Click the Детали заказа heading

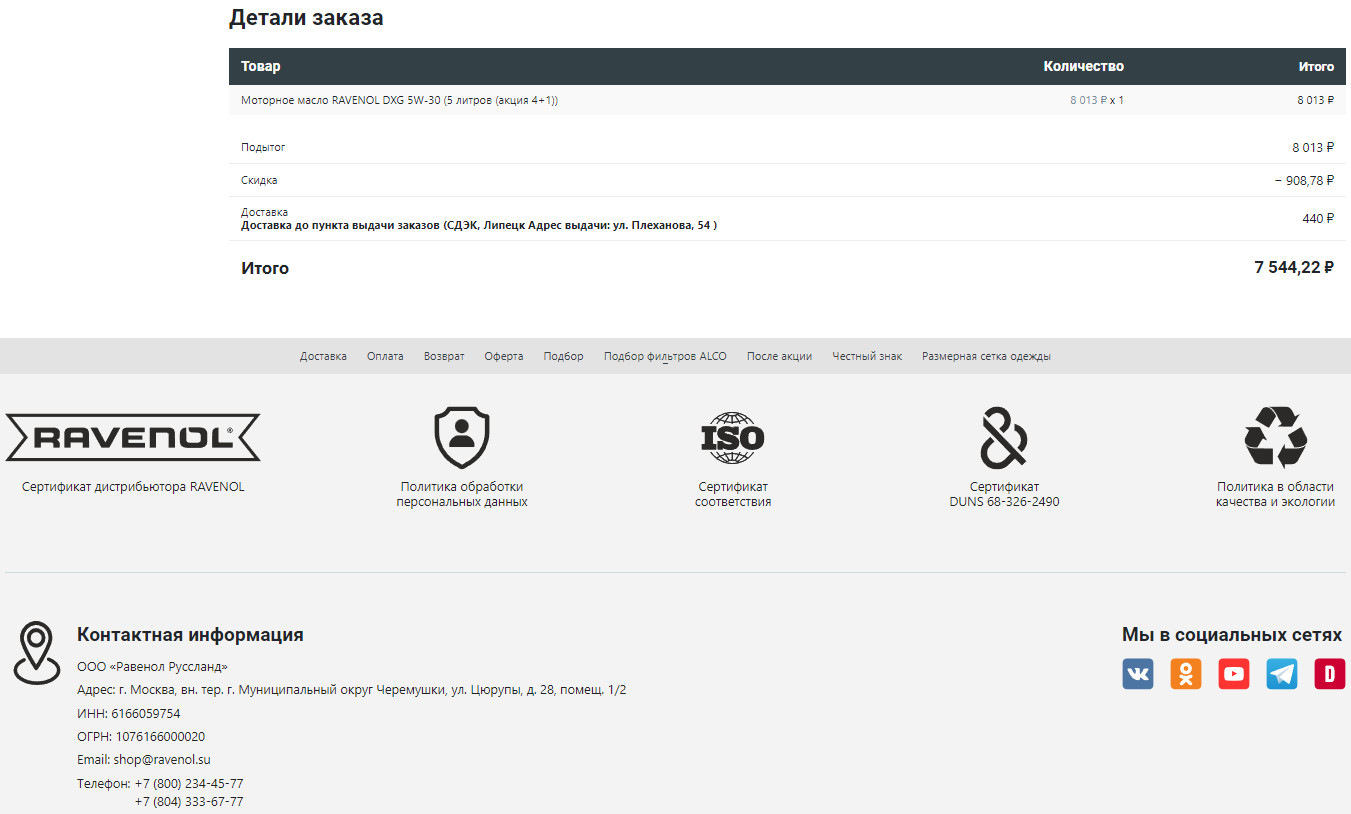[306, 17]
